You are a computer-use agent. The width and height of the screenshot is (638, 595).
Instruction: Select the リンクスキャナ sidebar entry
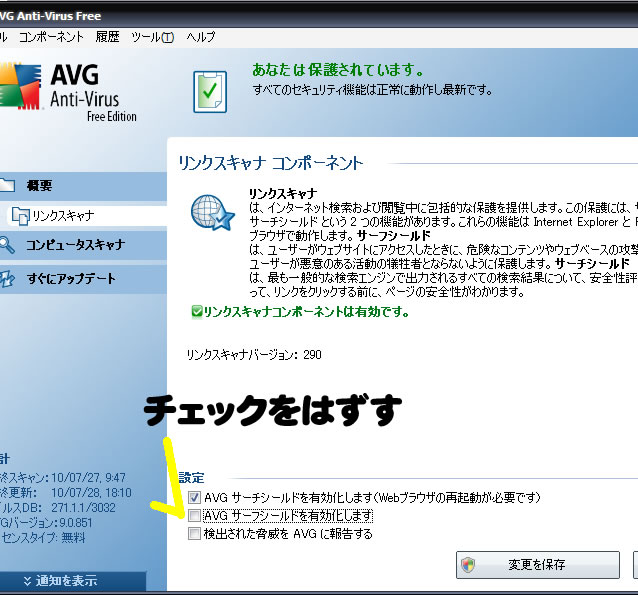[x=87, y=216]
